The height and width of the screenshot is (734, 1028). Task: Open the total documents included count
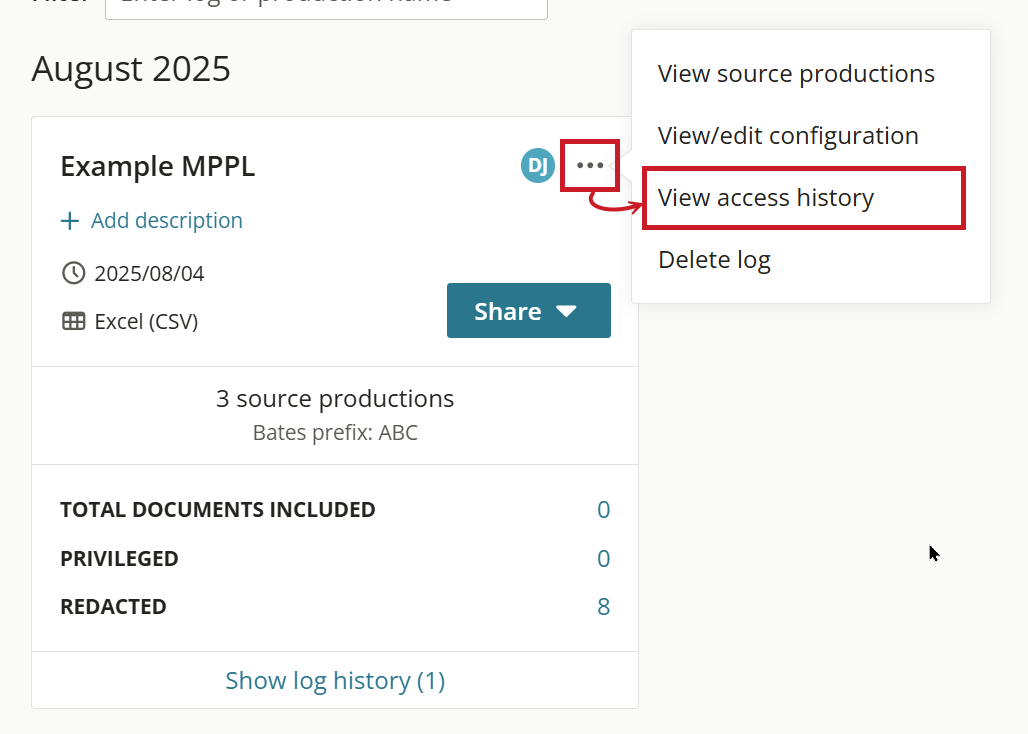[x=603, y=510]
